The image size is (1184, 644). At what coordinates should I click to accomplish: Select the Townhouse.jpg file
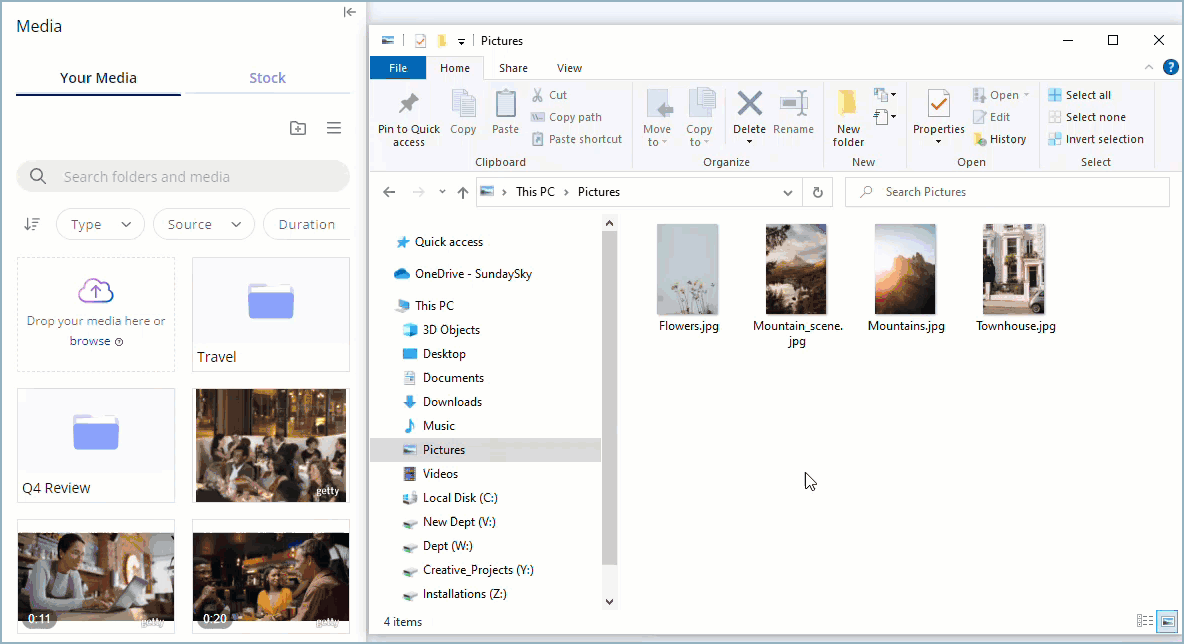[x=1015, y=279]
